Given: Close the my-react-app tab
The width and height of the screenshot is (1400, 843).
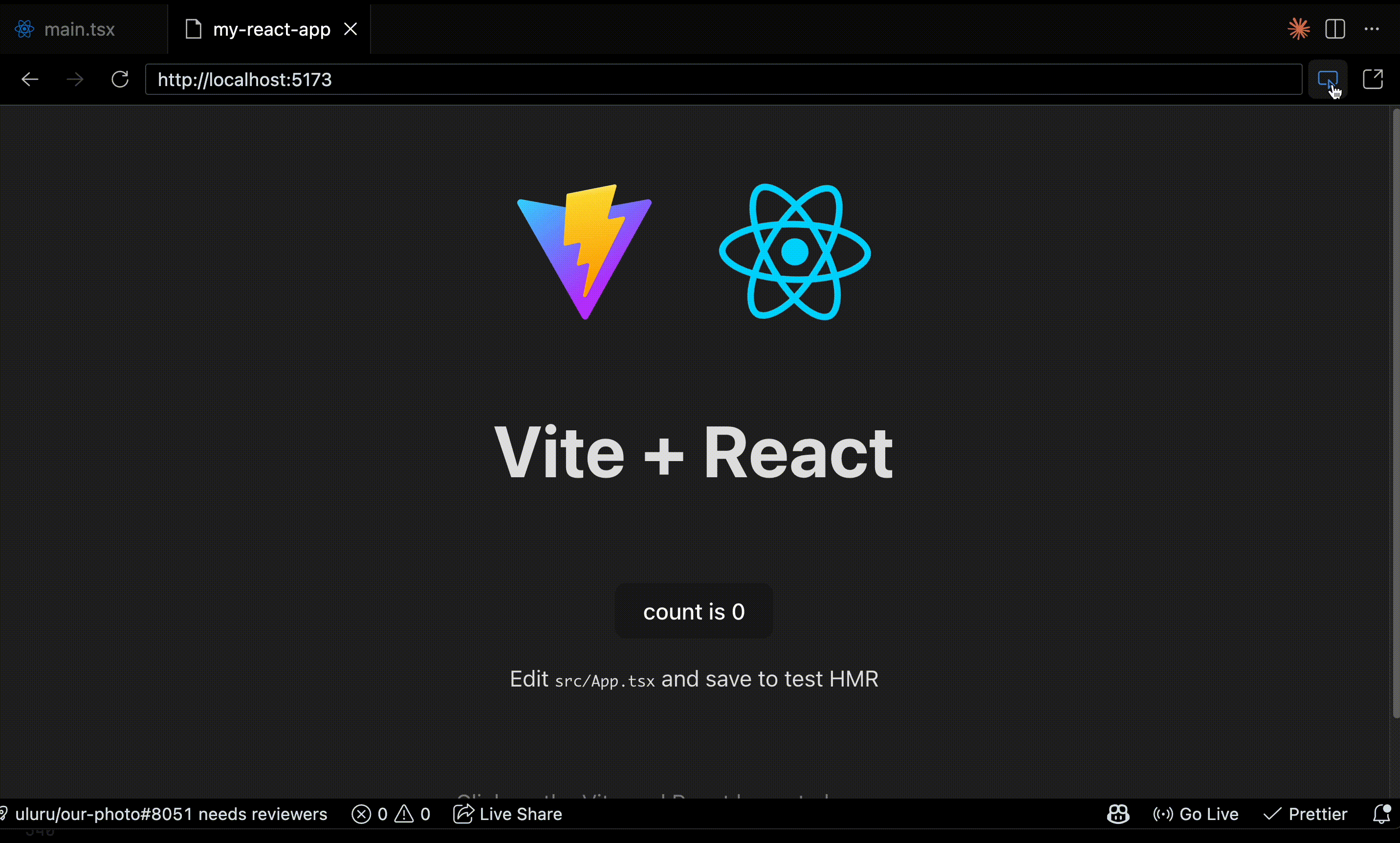Looking at the screenshot, I should (x=351, y=29).
